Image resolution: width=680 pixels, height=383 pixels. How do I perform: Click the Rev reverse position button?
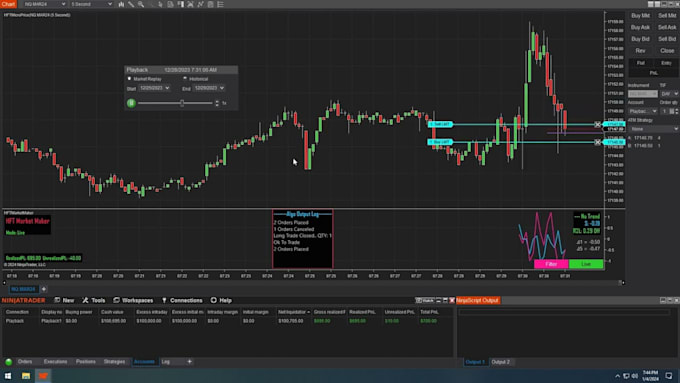click(x=641, y=51)
